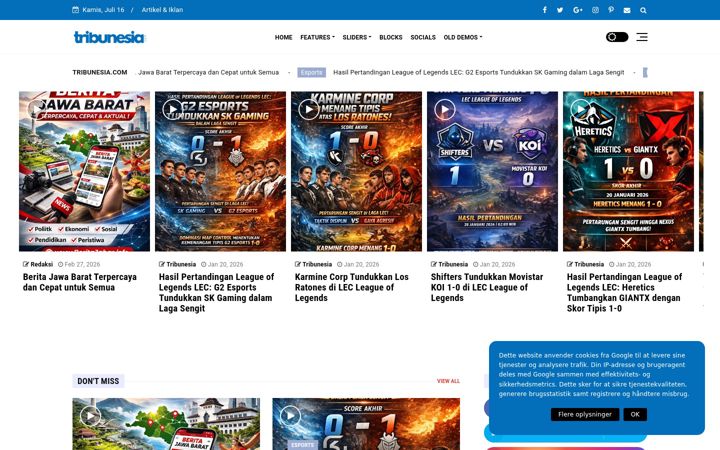The height and width of the screenshot is (450, 720).
Task: Open the Instagram icon in top bar
Action: coord(596,10)
